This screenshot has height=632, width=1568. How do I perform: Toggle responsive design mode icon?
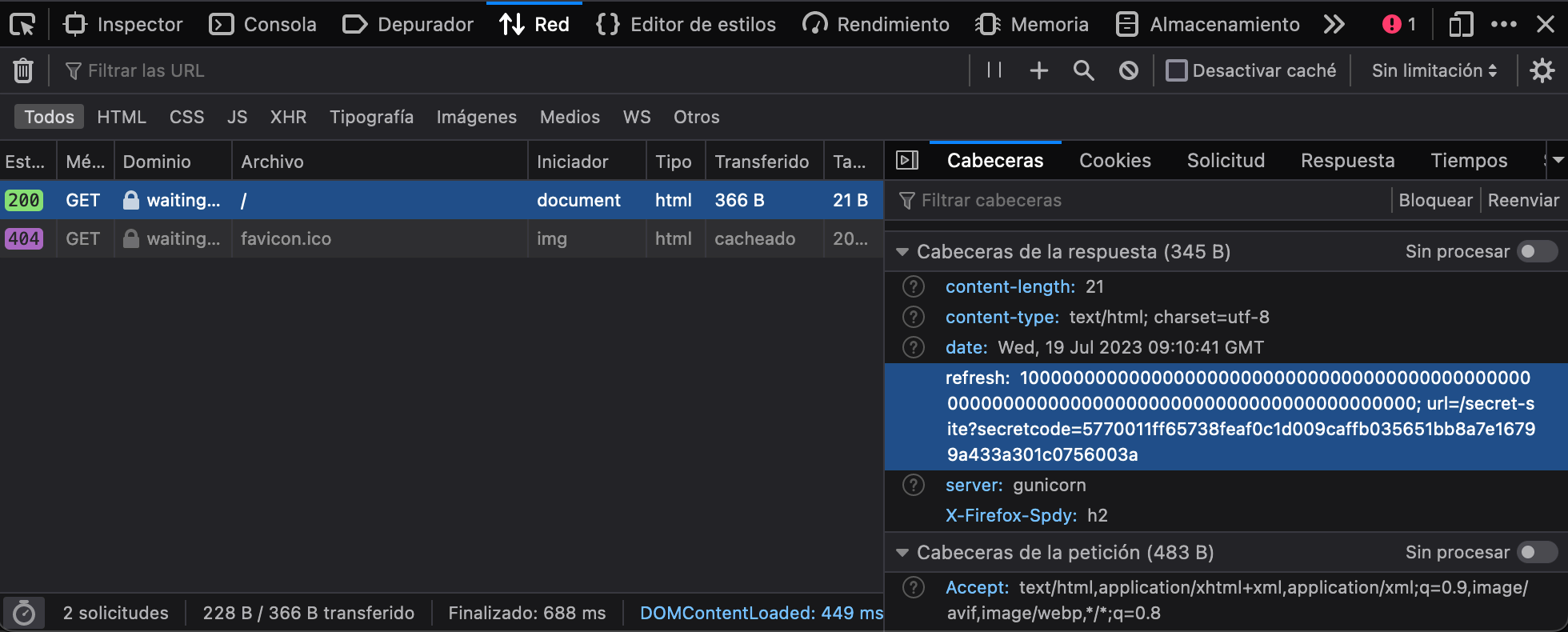[1461, 25]
